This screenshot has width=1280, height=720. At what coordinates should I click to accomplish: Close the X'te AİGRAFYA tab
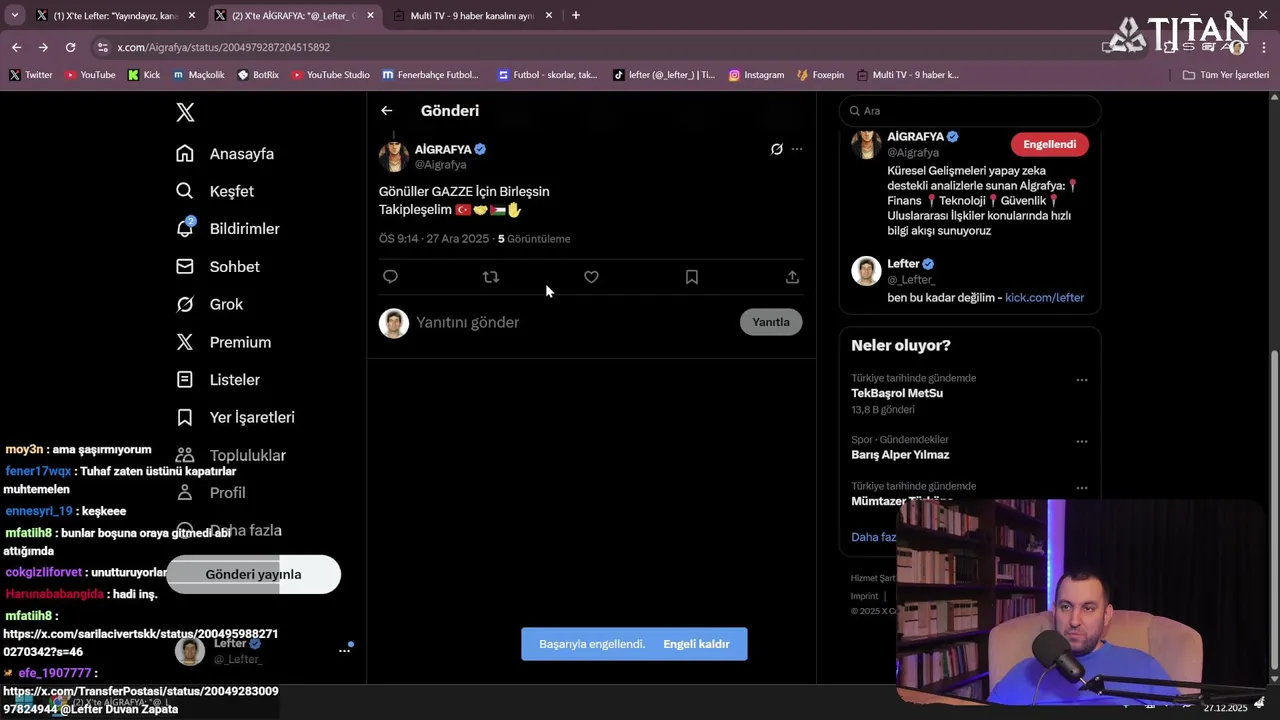pyautogui.click(x=370, y=16)
